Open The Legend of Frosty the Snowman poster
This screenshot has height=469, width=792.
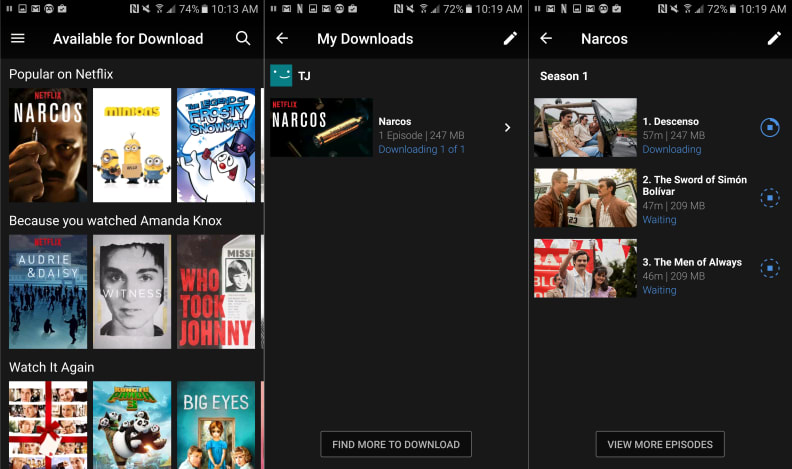tap(216, 145)
